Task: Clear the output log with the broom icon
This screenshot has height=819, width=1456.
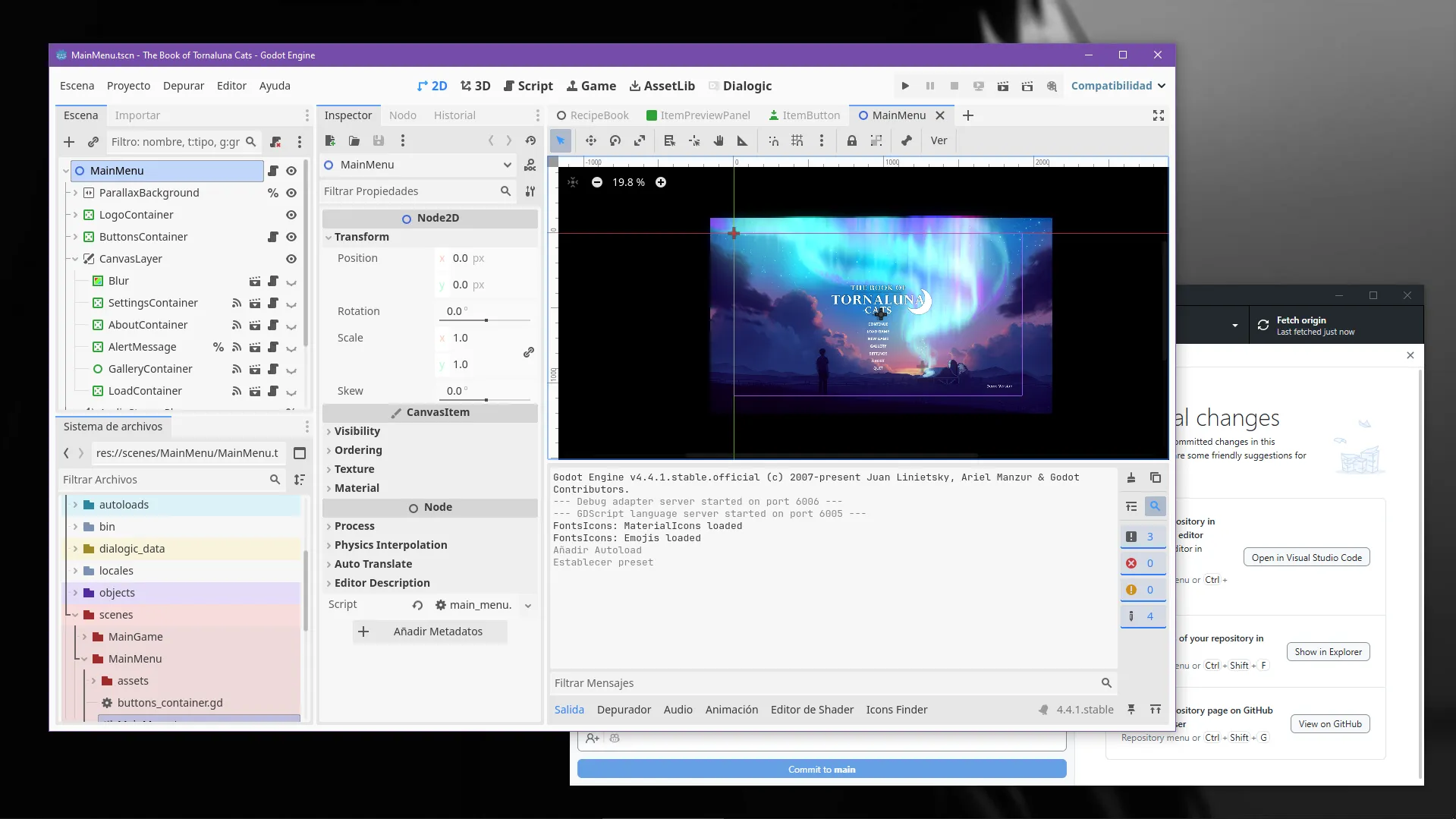Action: (1131, 477)
